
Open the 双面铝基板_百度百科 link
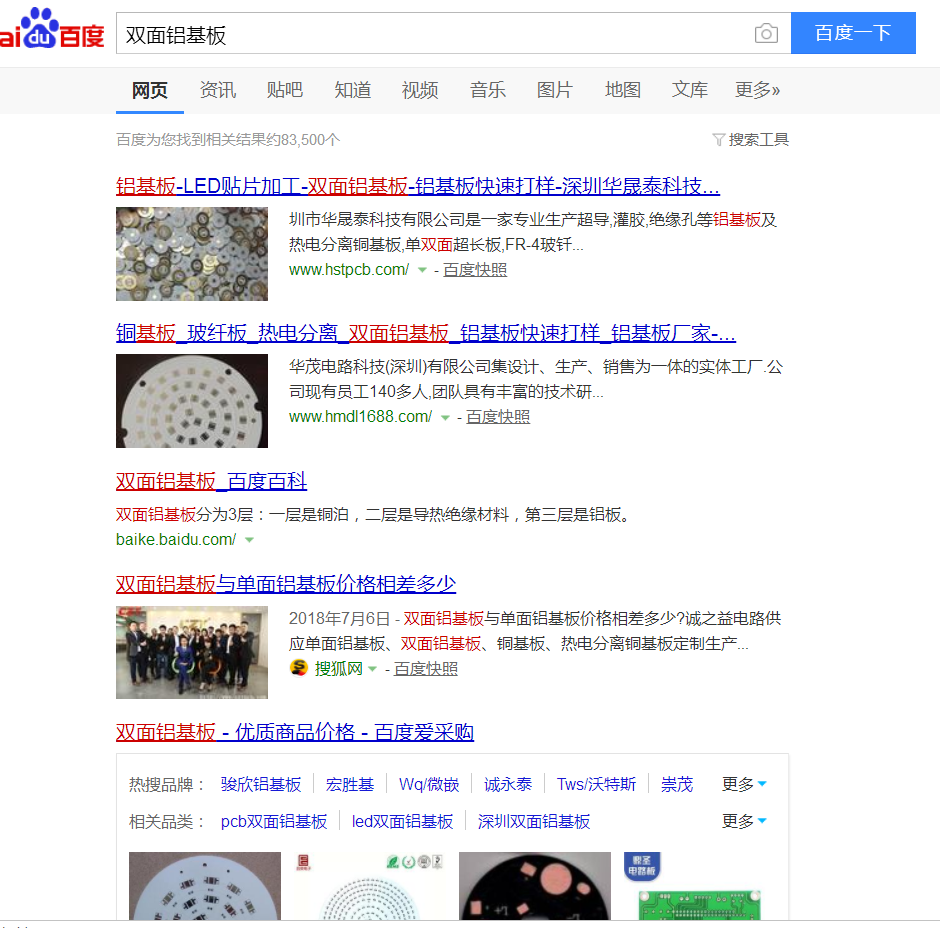coord(212,481)
